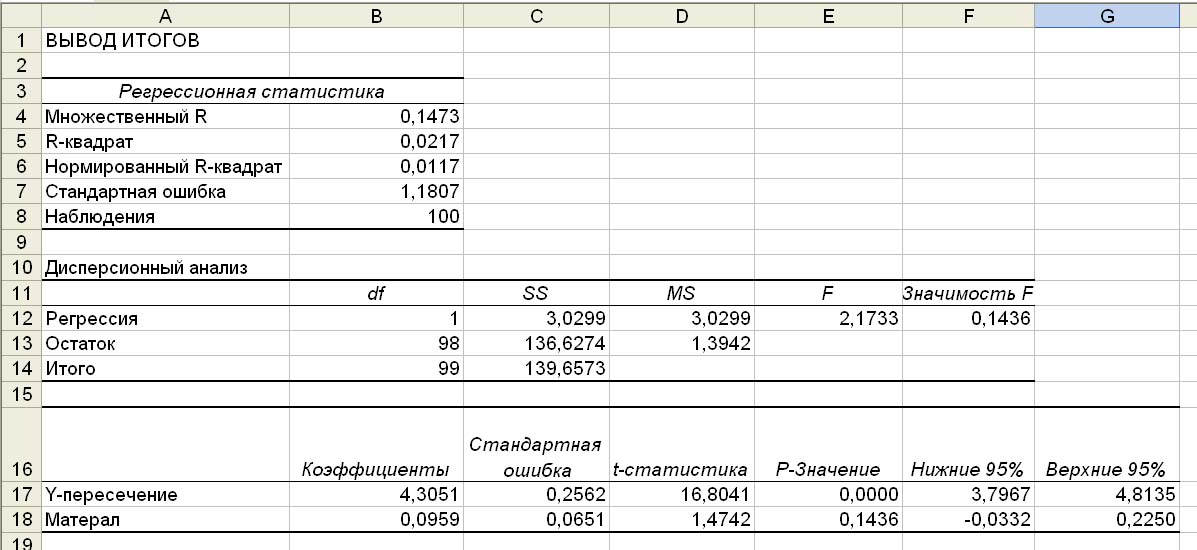Screen dimensions: 1197x550
Task: Select column B header
Action: click(x=376, y=15)
